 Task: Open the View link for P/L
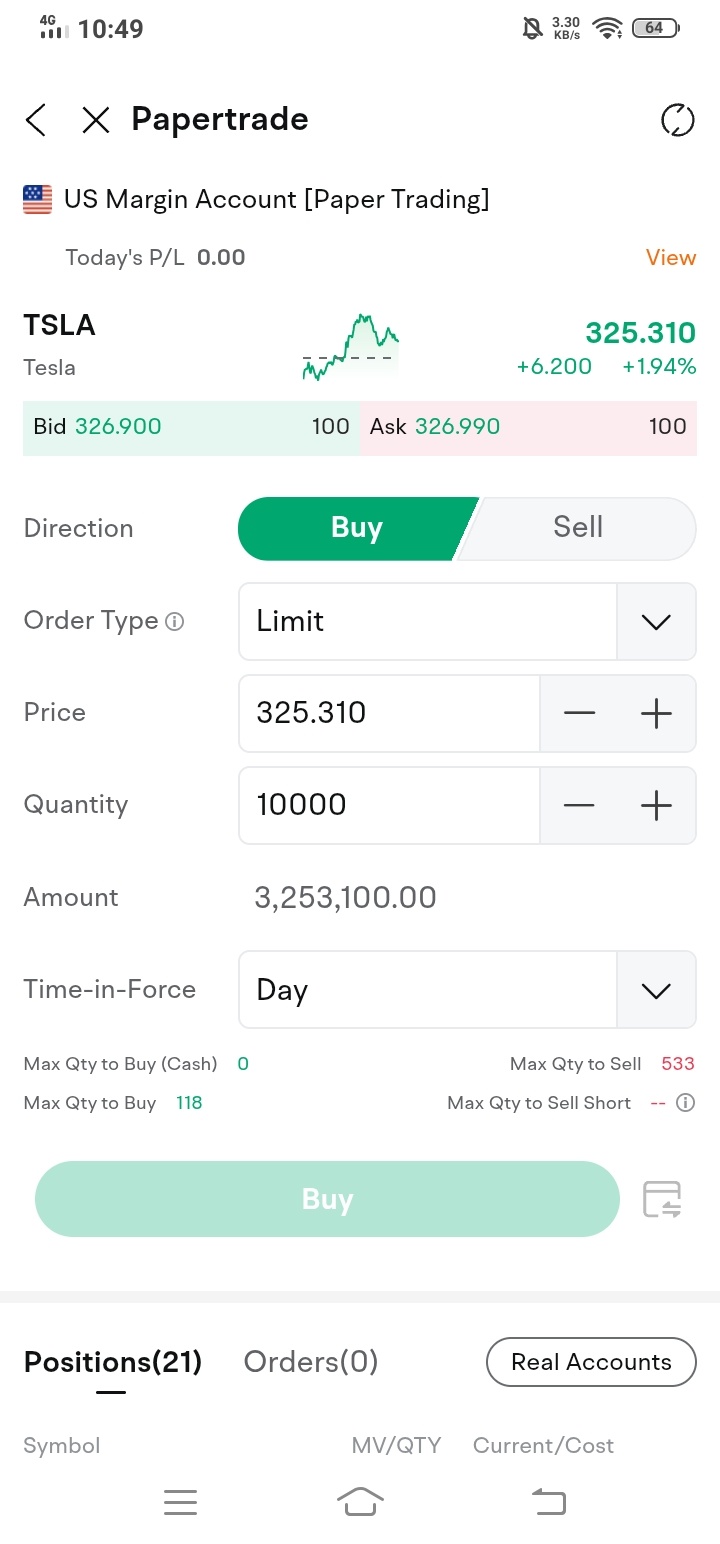pyautogui.click(x=671, y=258)
